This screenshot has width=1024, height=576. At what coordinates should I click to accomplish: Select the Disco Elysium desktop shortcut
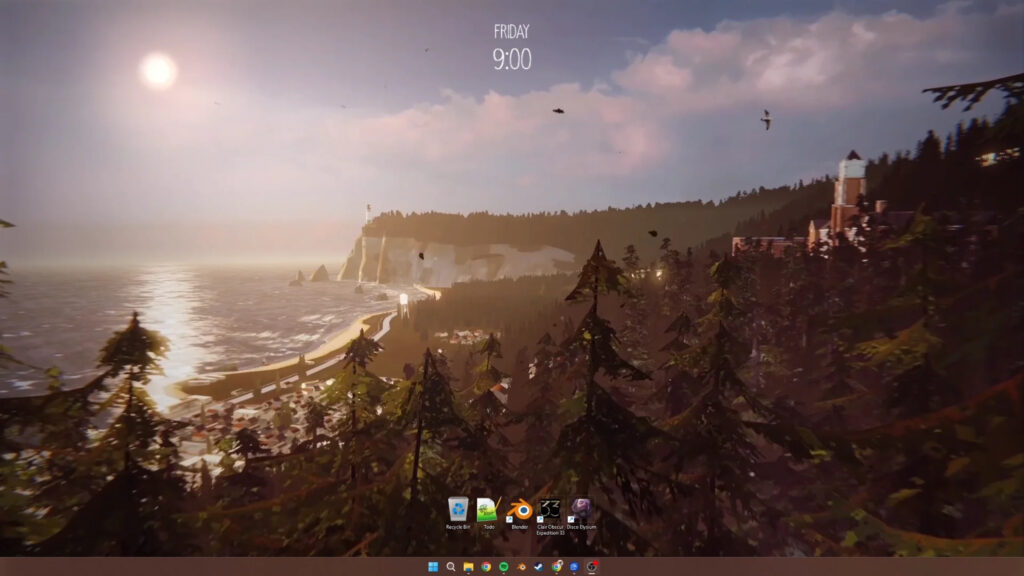coord(581,512)
